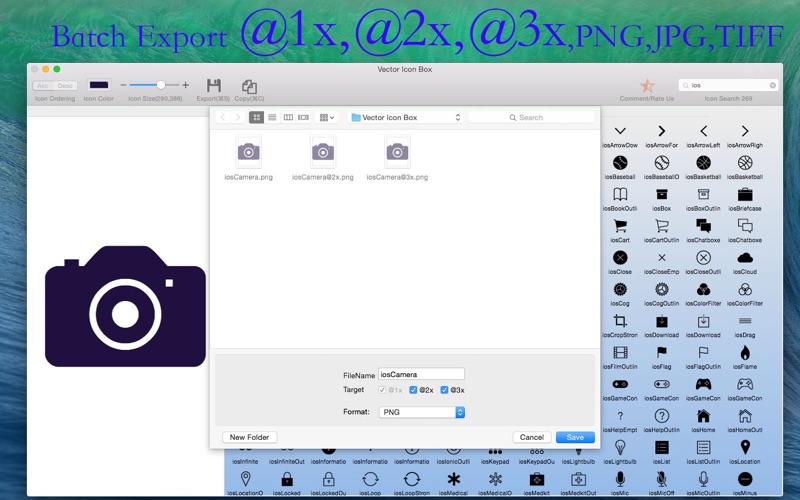This screenshot has width=800, height=500.
Task: Select the iosBriefcase icon
Action: coord(745,194)
